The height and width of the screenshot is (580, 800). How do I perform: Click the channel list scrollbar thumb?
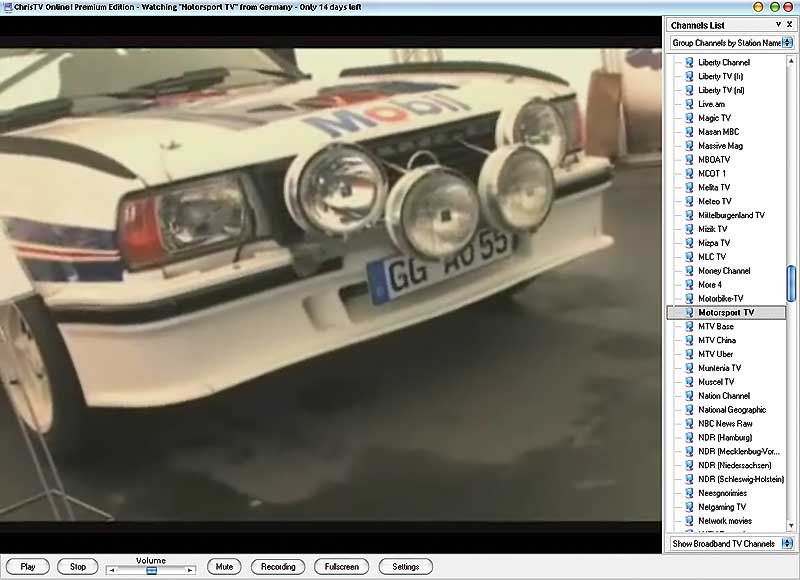tap(791, 283)
